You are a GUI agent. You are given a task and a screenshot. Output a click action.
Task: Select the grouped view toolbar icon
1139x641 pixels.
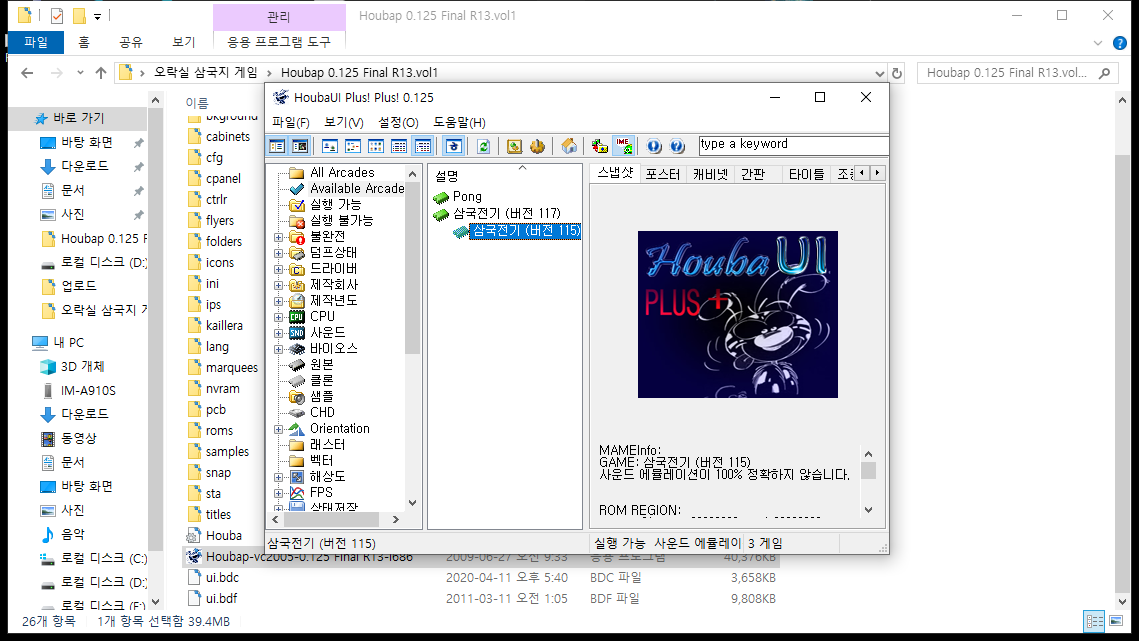coord(422,146)
